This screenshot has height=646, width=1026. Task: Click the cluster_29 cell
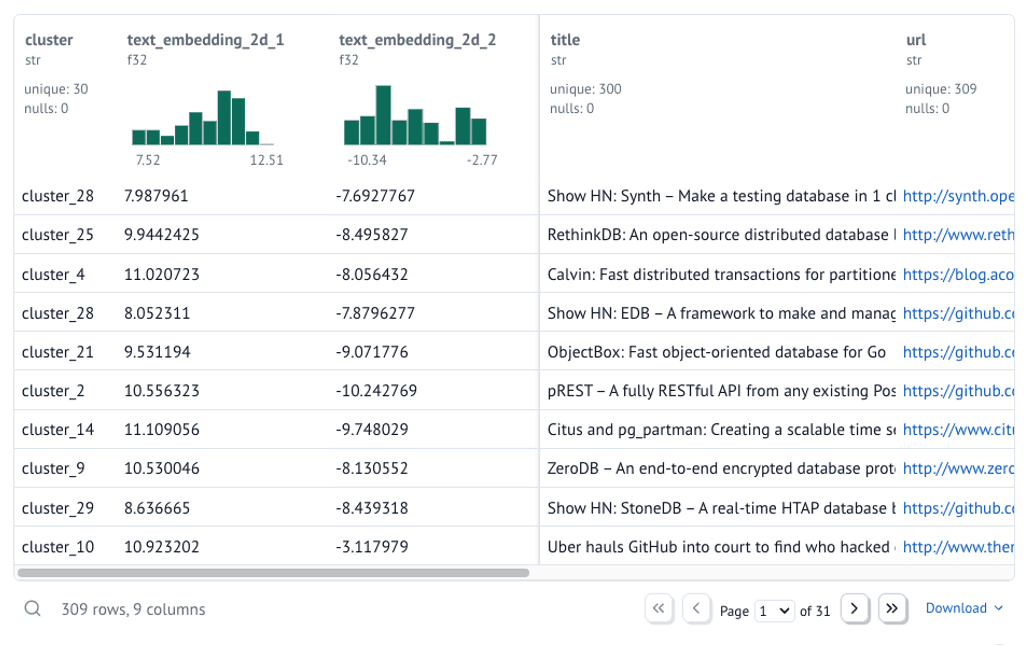(58, 508)
